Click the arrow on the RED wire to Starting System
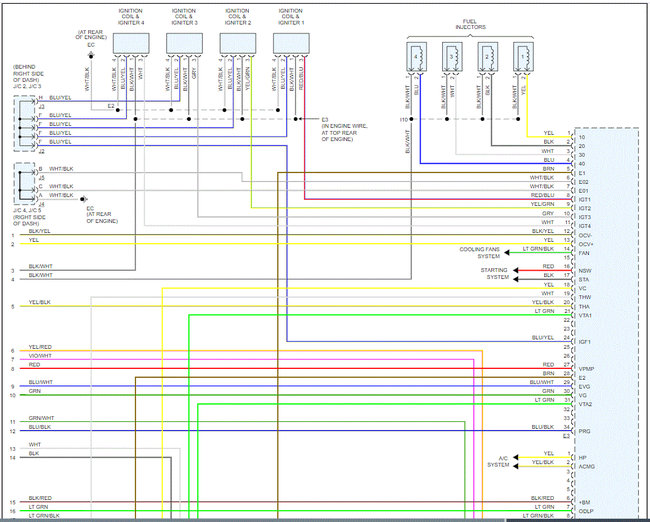This screenshot has height=522, width=650. (516, 270)
